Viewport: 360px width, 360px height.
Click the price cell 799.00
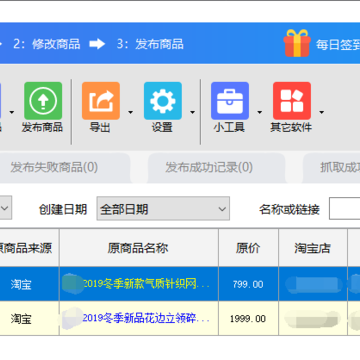[x=248, y=284]
